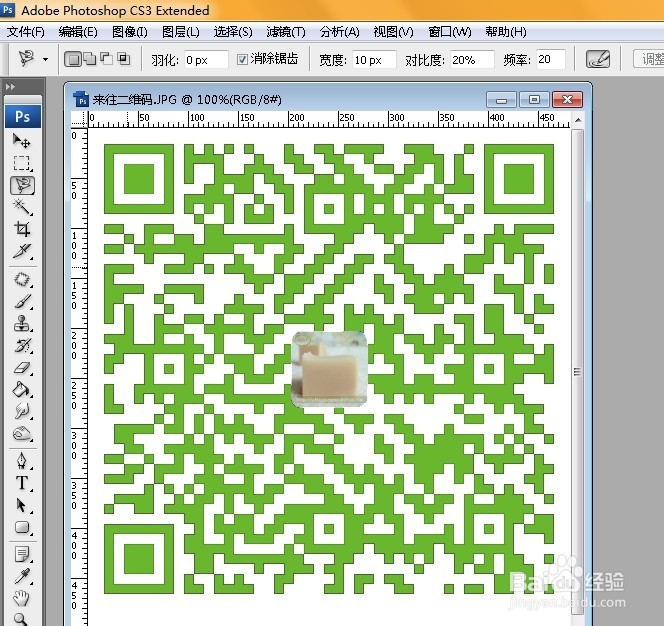Open the tool preset picker dropdown

pyautogui.click(x=45, y=60)
